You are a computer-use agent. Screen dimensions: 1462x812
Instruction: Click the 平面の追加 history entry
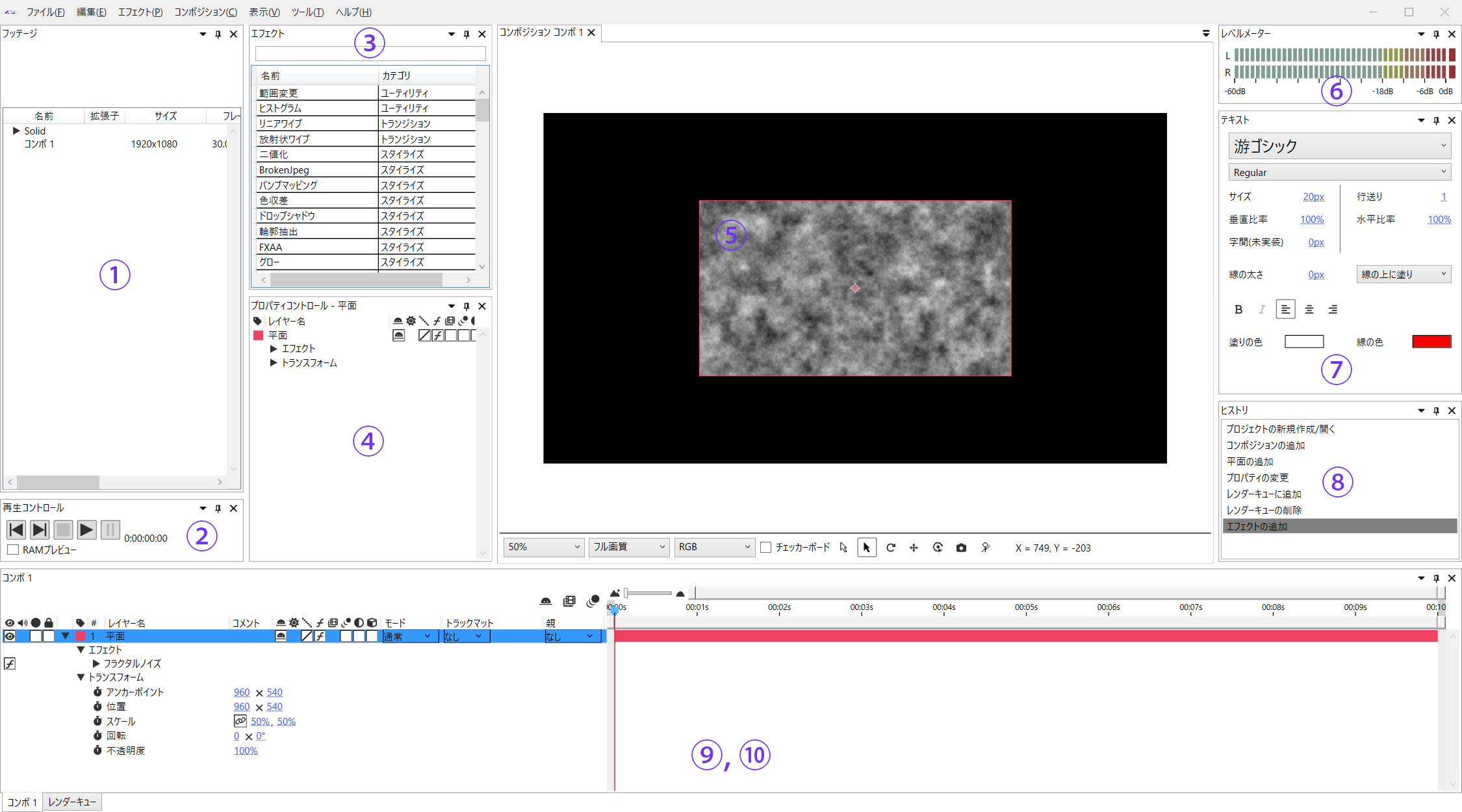click(x=1250, y=461)
